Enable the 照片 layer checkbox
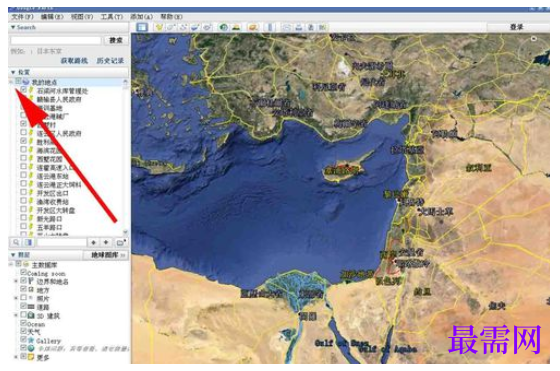 click(24, 297)
